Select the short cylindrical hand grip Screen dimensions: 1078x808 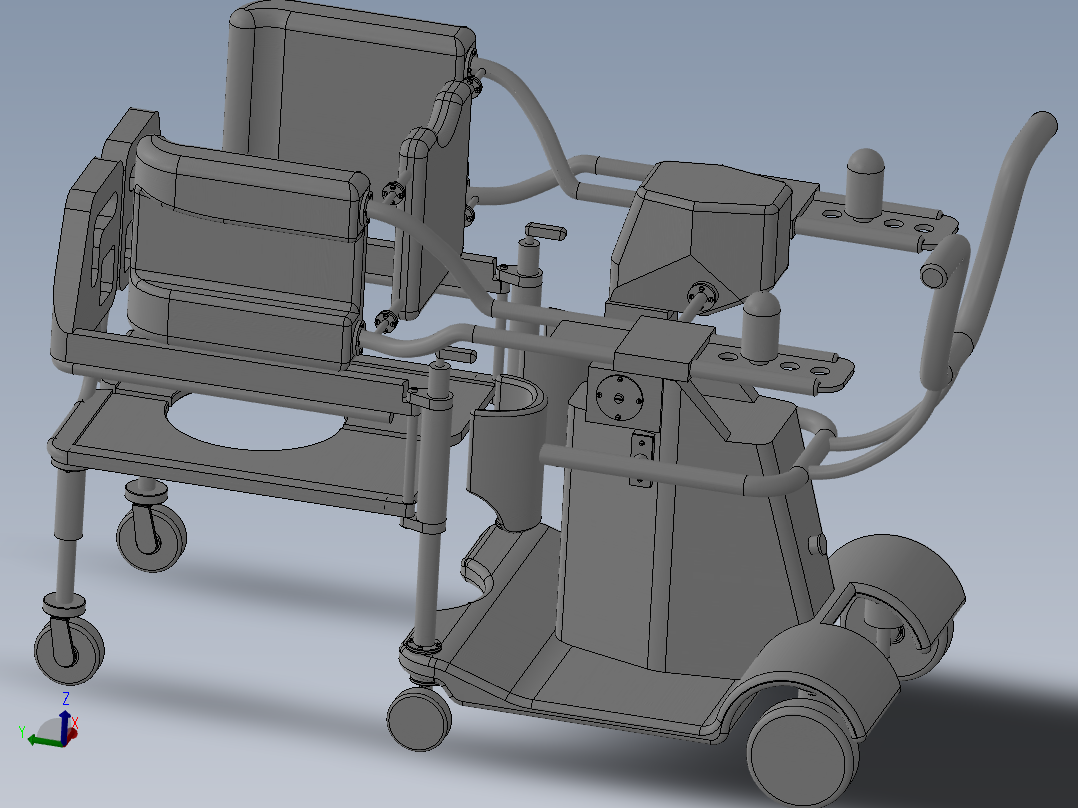coord(945,261)
